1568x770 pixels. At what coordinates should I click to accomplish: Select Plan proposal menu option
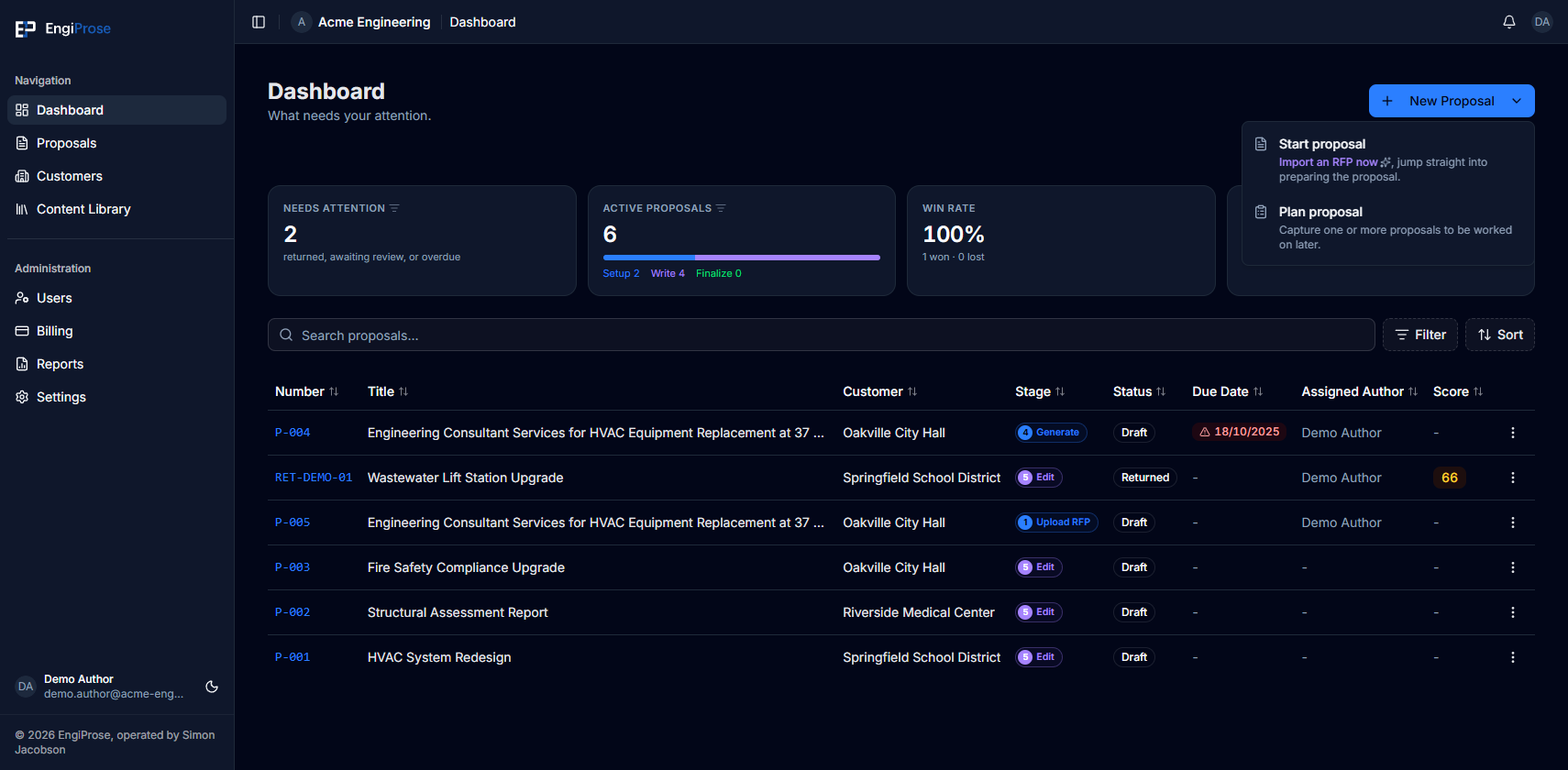pyautogui.click(x=1388, y=227)
